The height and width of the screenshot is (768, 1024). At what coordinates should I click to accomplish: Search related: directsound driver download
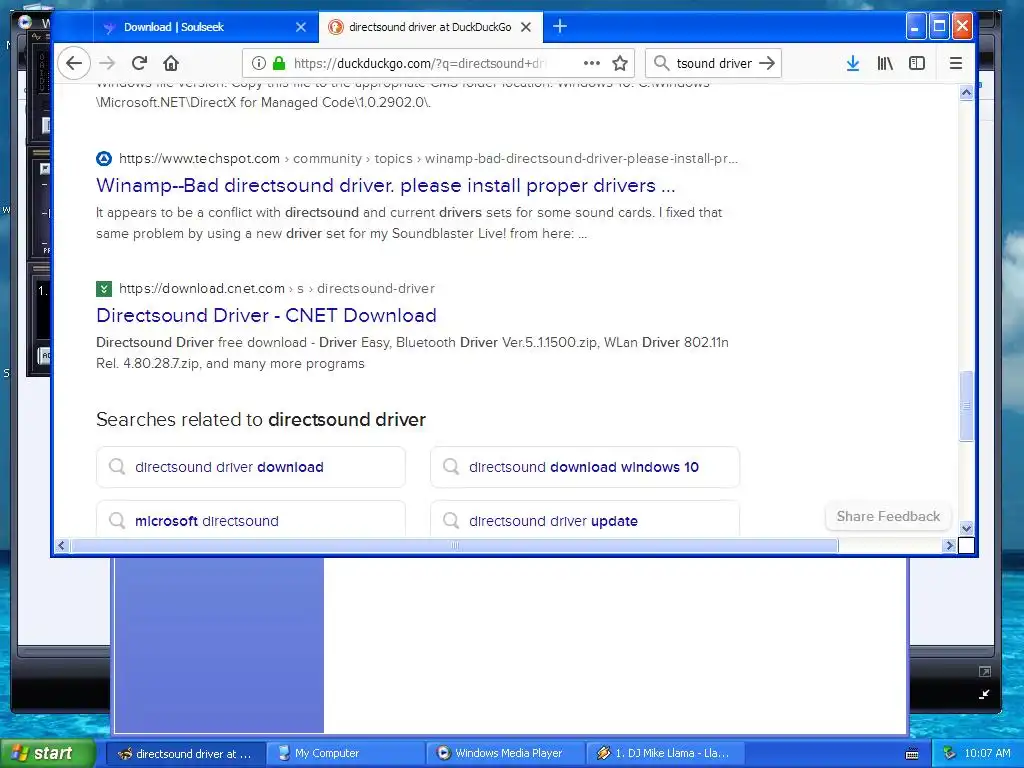[x=251, y=467]
